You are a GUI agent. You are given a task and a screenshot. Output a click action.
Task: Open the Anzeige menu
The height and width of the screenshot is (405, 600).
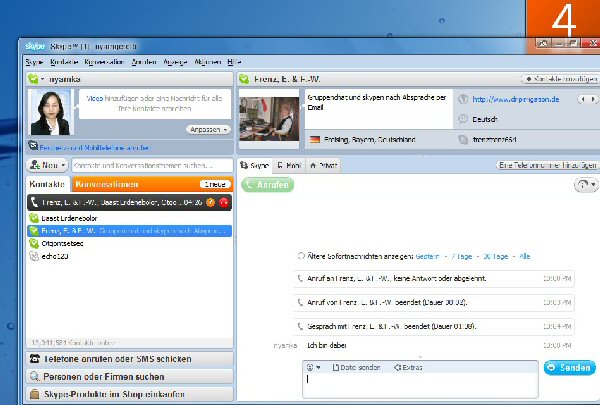[x=175, y=62]
